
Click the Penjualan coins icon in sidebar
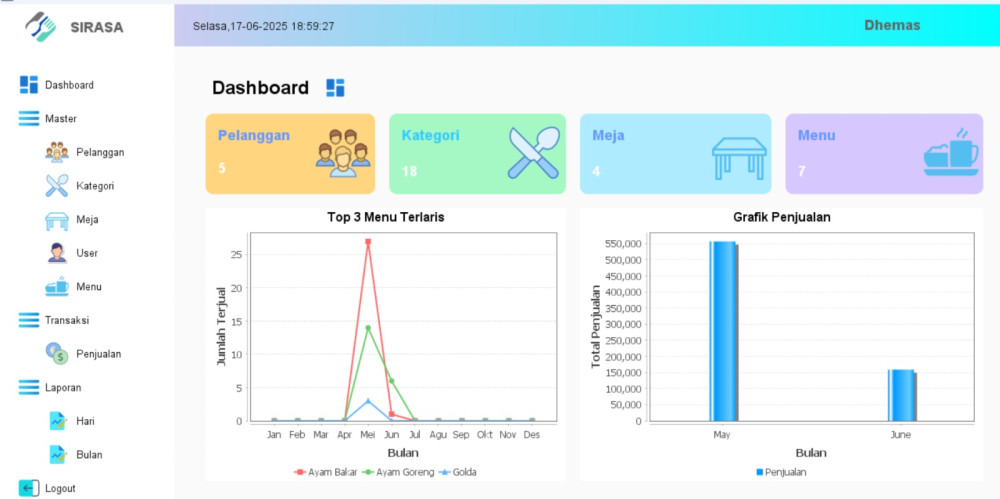(57, 354)
